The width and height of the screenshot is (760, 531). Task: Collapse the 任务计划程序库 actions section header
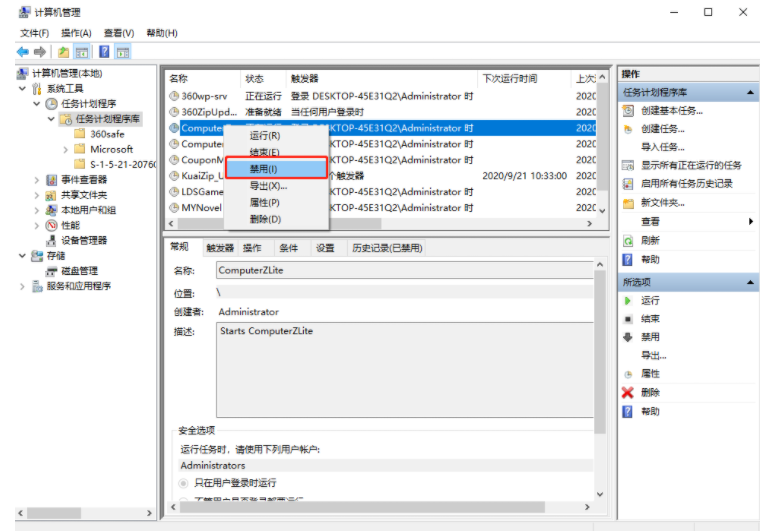(750, 92)
